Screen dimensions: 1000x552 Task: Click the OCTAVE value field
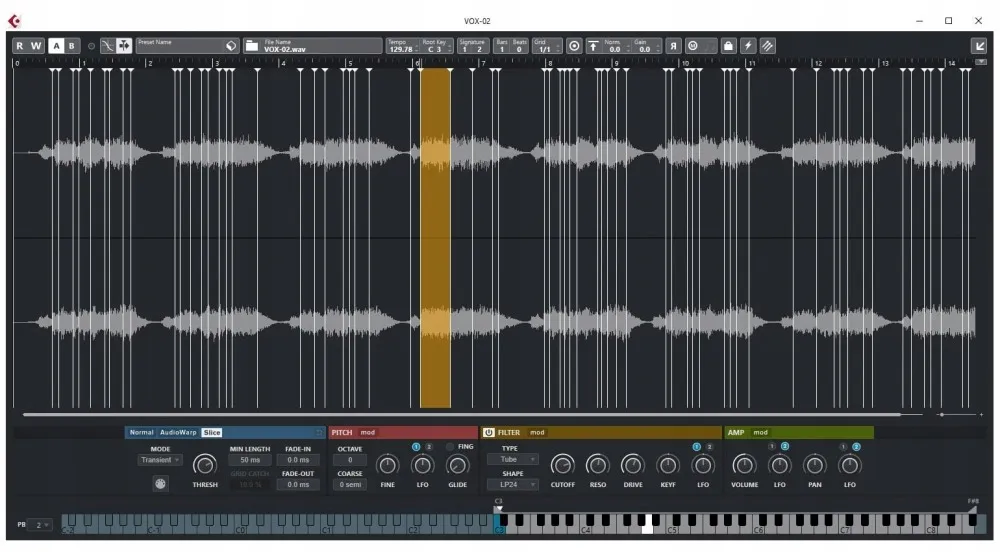pyautogui.click(x=349, y=460)
